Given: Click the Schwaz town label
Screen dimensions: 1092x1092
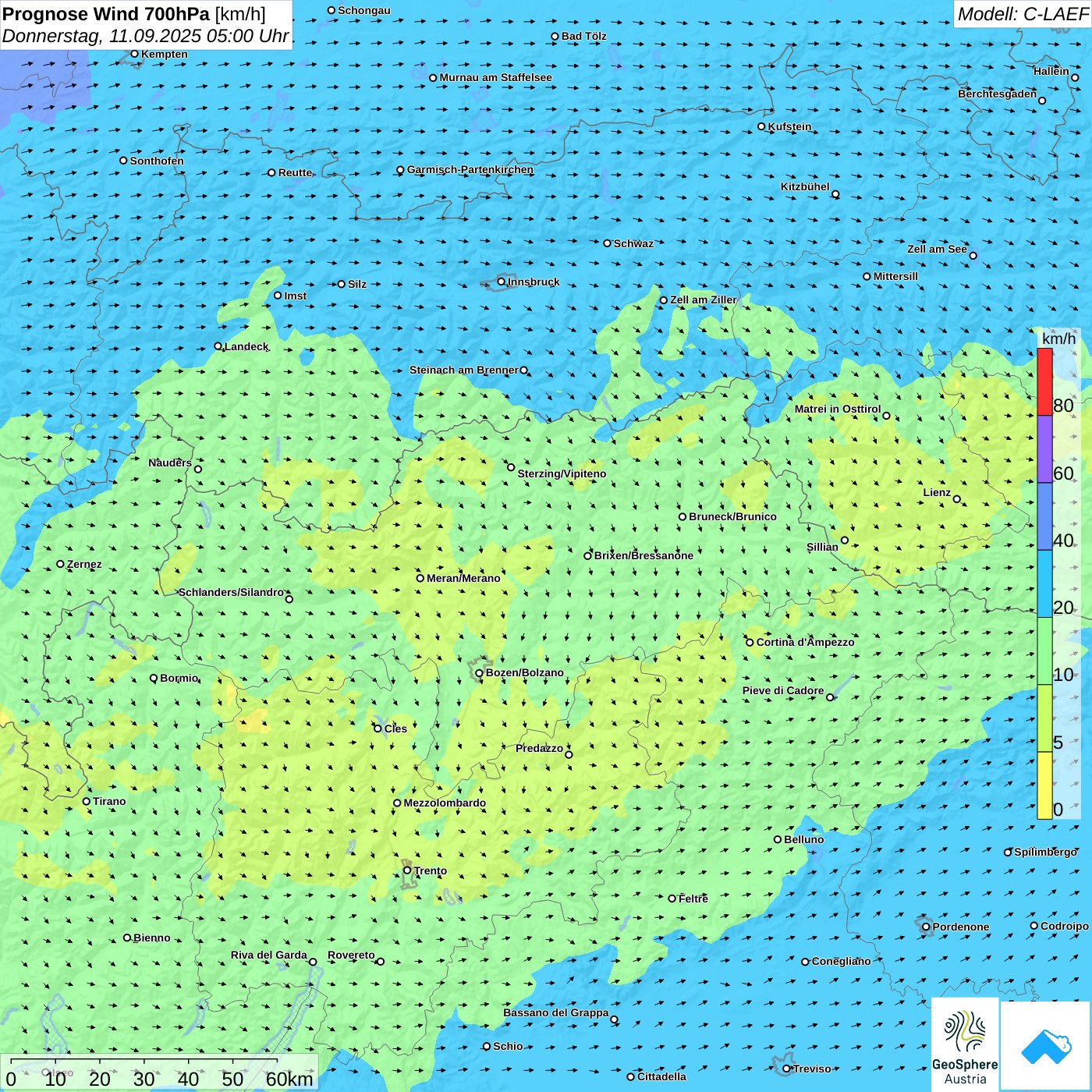Looking at the screenshot, I should [633, 243].
